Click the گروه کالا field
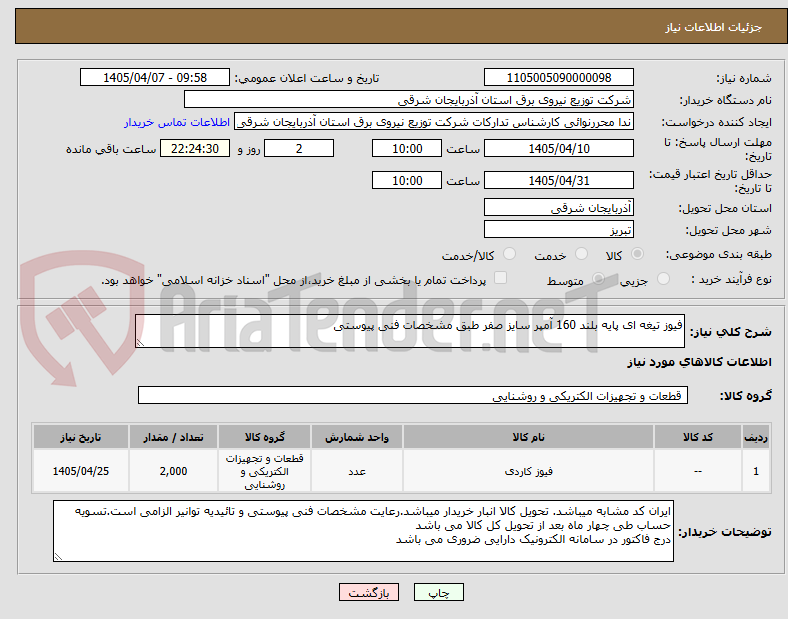The image size is (788, 619). [x=413, y=395]
